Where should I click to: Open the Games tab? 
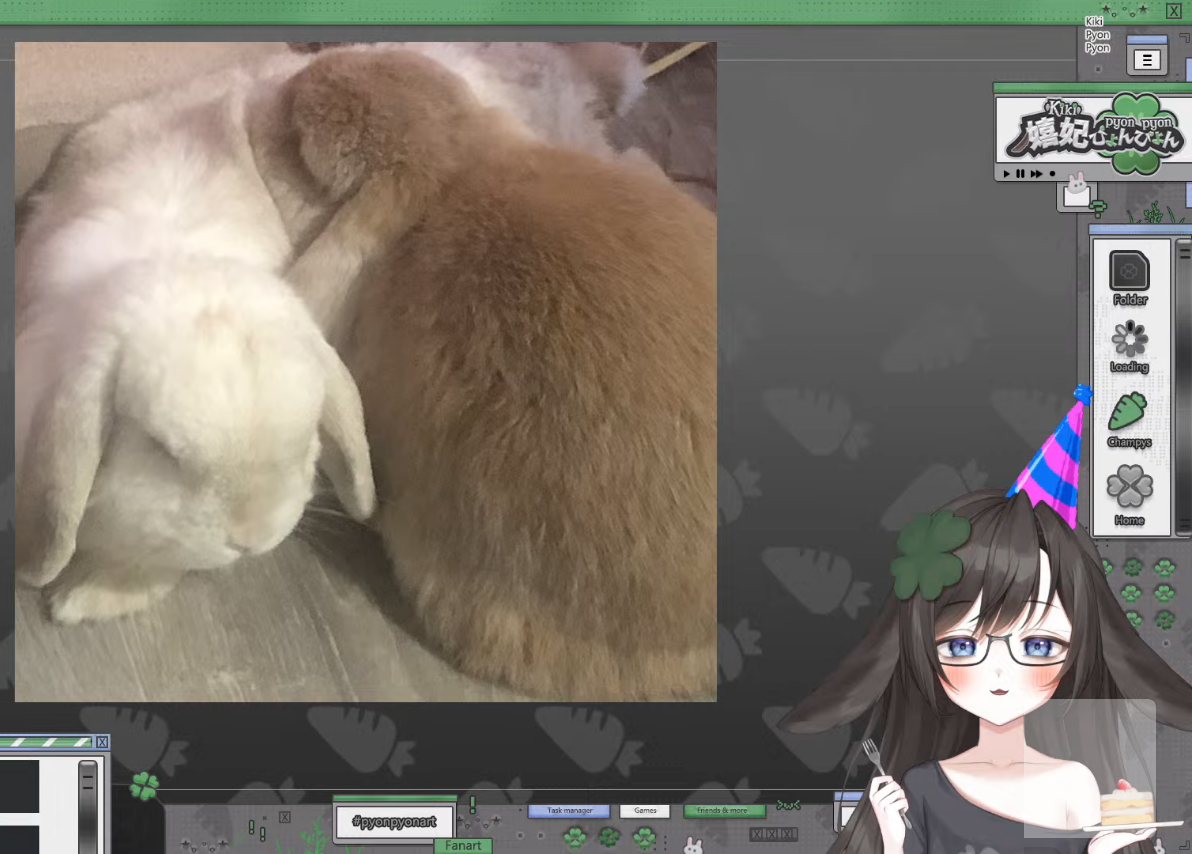pos(645,811)
